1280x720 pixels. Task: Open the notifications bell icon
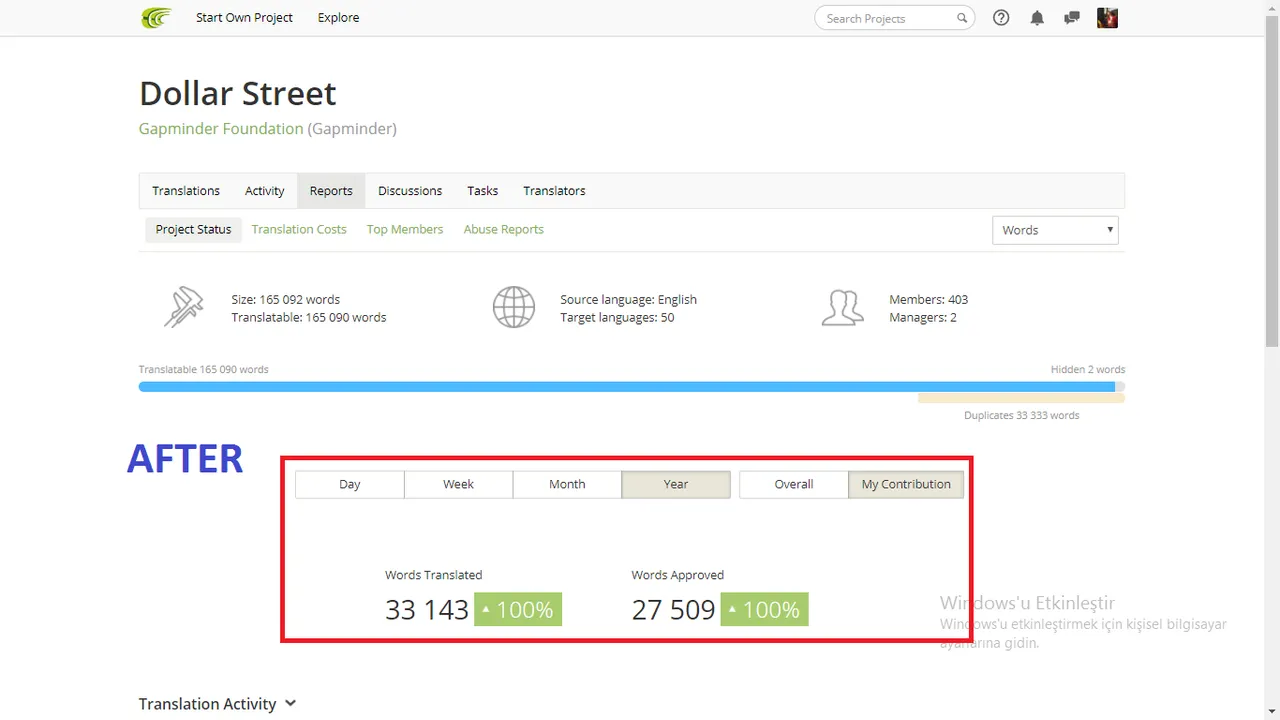[x=1037, y=18]
